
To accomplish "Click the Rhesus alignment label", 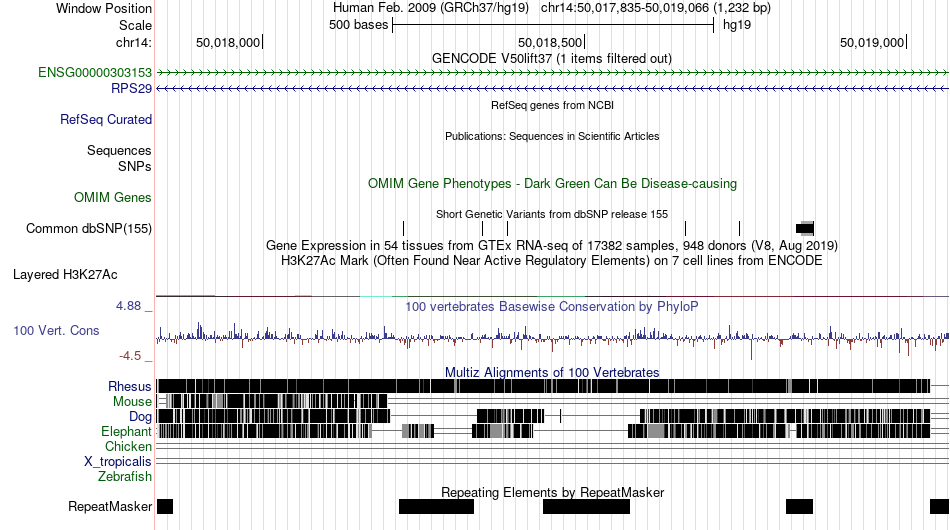I will [130, 386].
